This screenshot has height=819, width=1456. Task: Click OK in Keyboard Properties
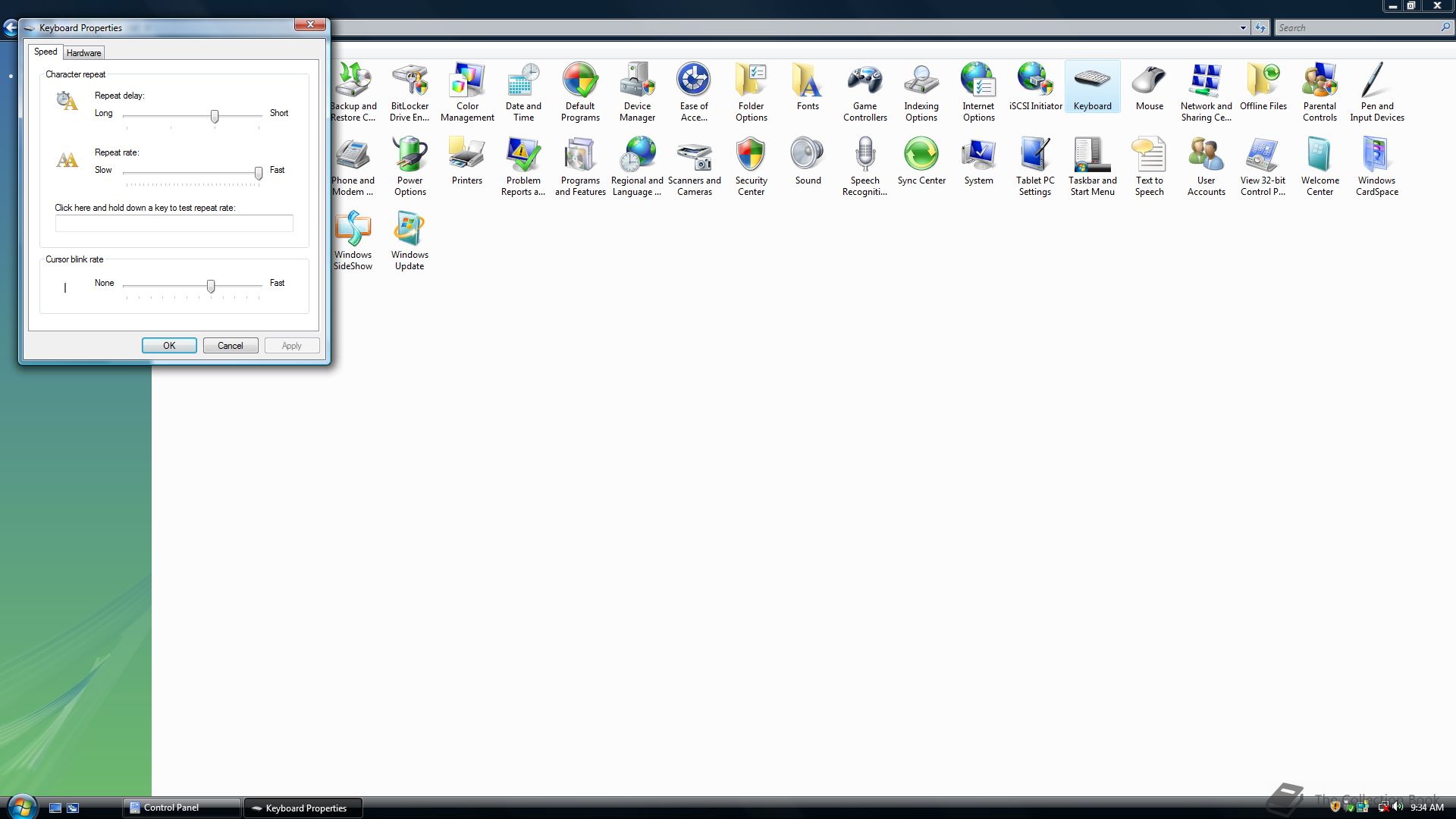click(x=169, y=346)
